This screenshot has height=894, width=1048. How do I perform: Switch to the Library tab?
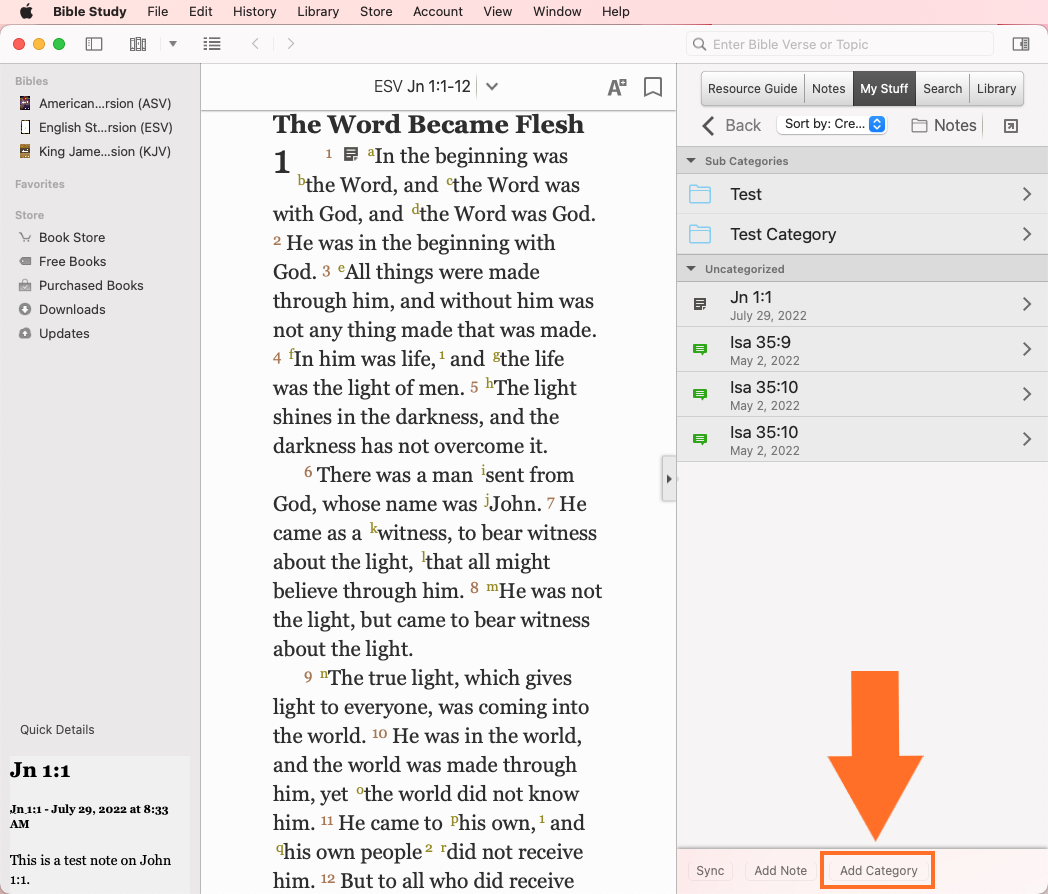click(996, 88)
